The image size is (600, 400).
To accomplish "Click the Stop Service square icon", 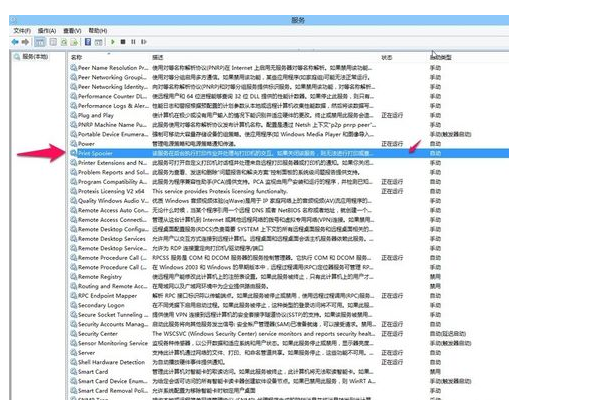I will [x=122, y=42].
